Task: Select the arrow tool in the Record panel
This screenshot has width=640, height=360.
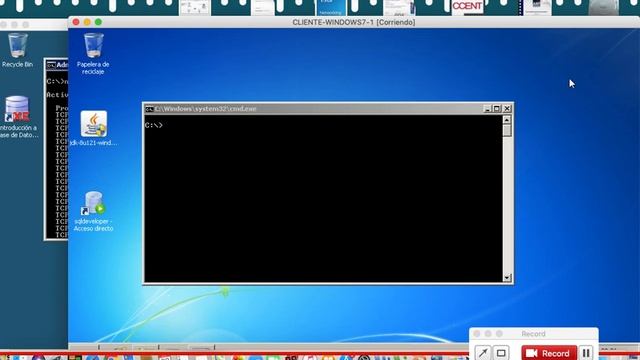Action: tap(482, 353)
